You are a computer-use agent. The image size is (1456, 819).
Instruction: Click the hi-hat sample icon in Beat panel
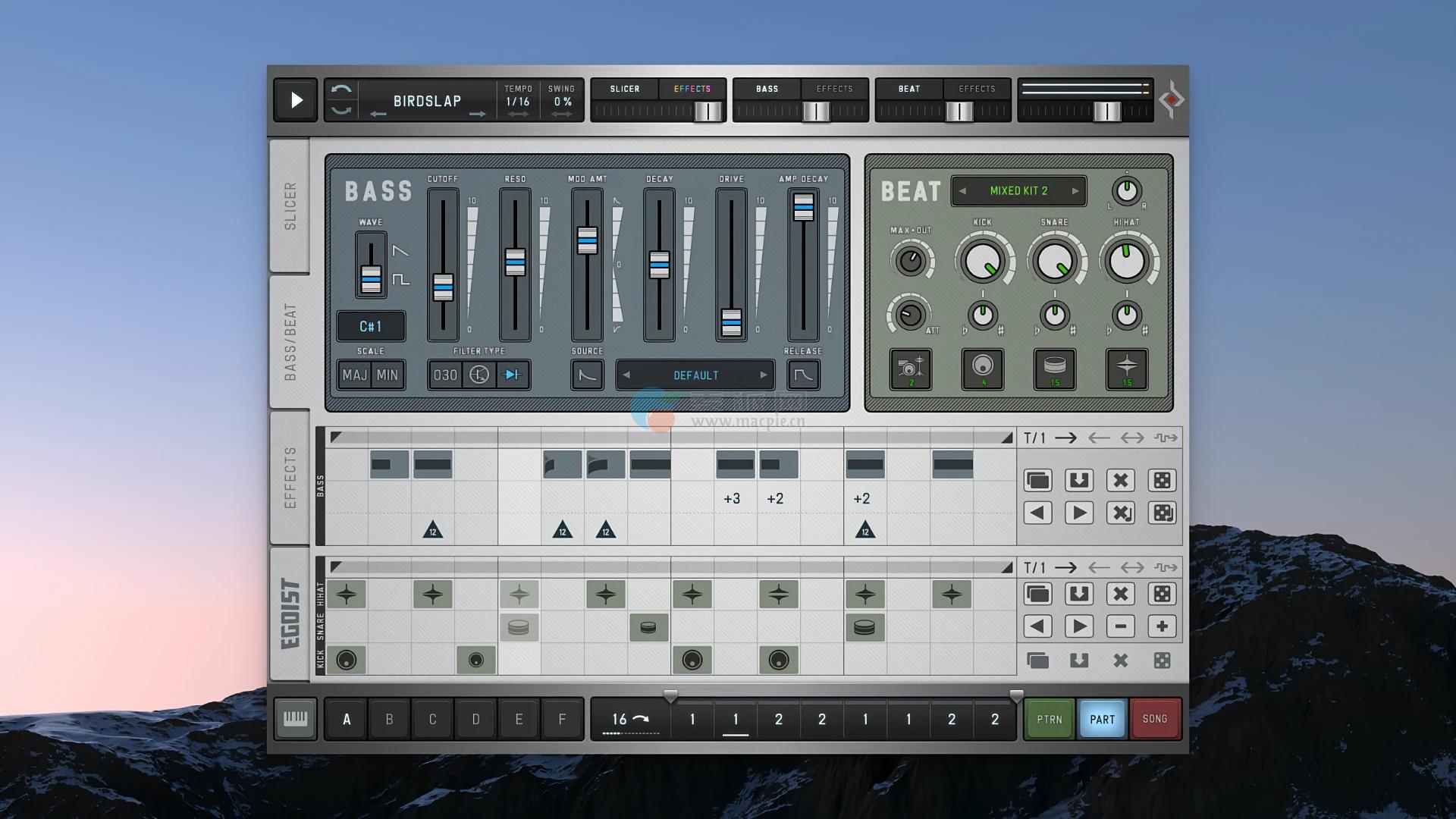coord(1126,369)
